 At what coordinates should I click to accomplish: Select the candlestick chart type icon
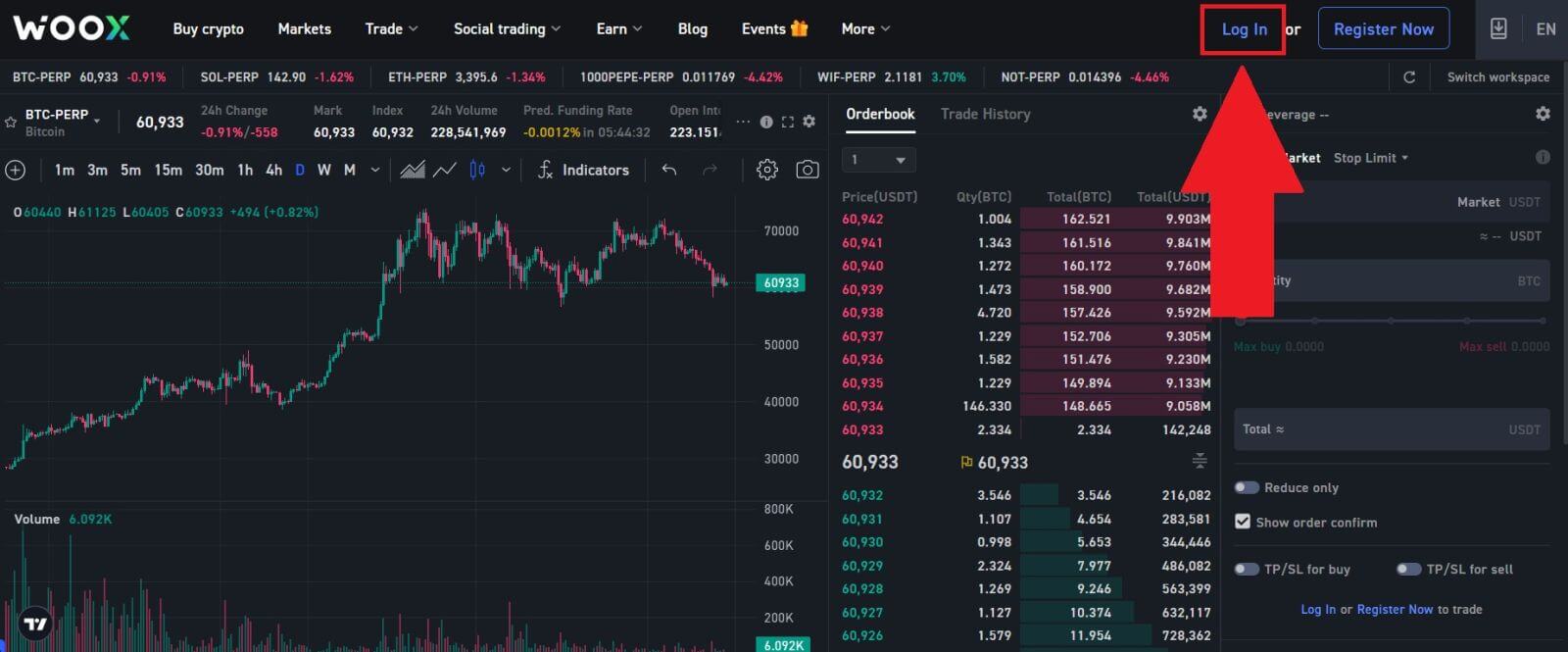pos(477,170)
